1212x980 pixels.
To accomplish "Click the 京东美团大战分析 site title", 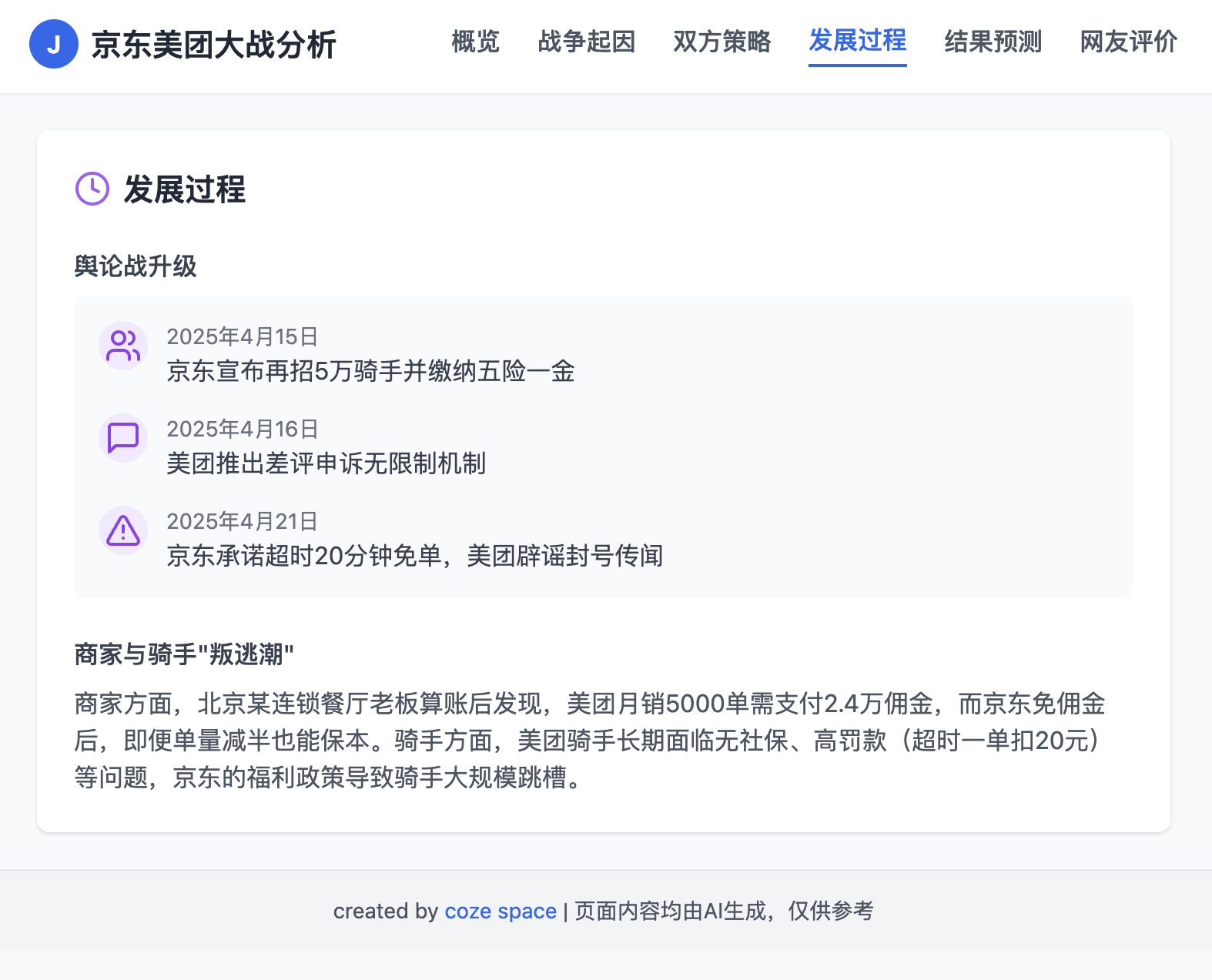I will pos(214,45).
